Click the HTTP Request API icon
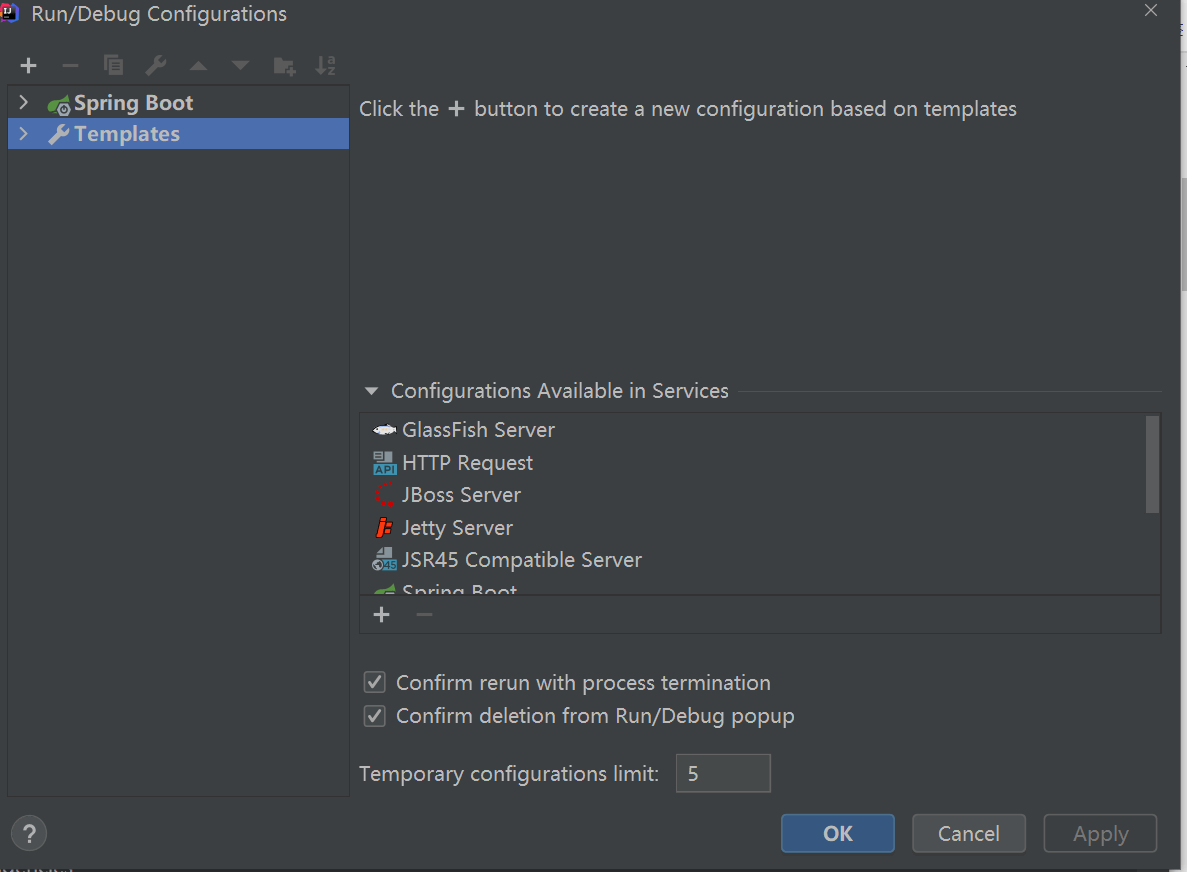This screenshot has width=1187, height=872. [385, 462]
